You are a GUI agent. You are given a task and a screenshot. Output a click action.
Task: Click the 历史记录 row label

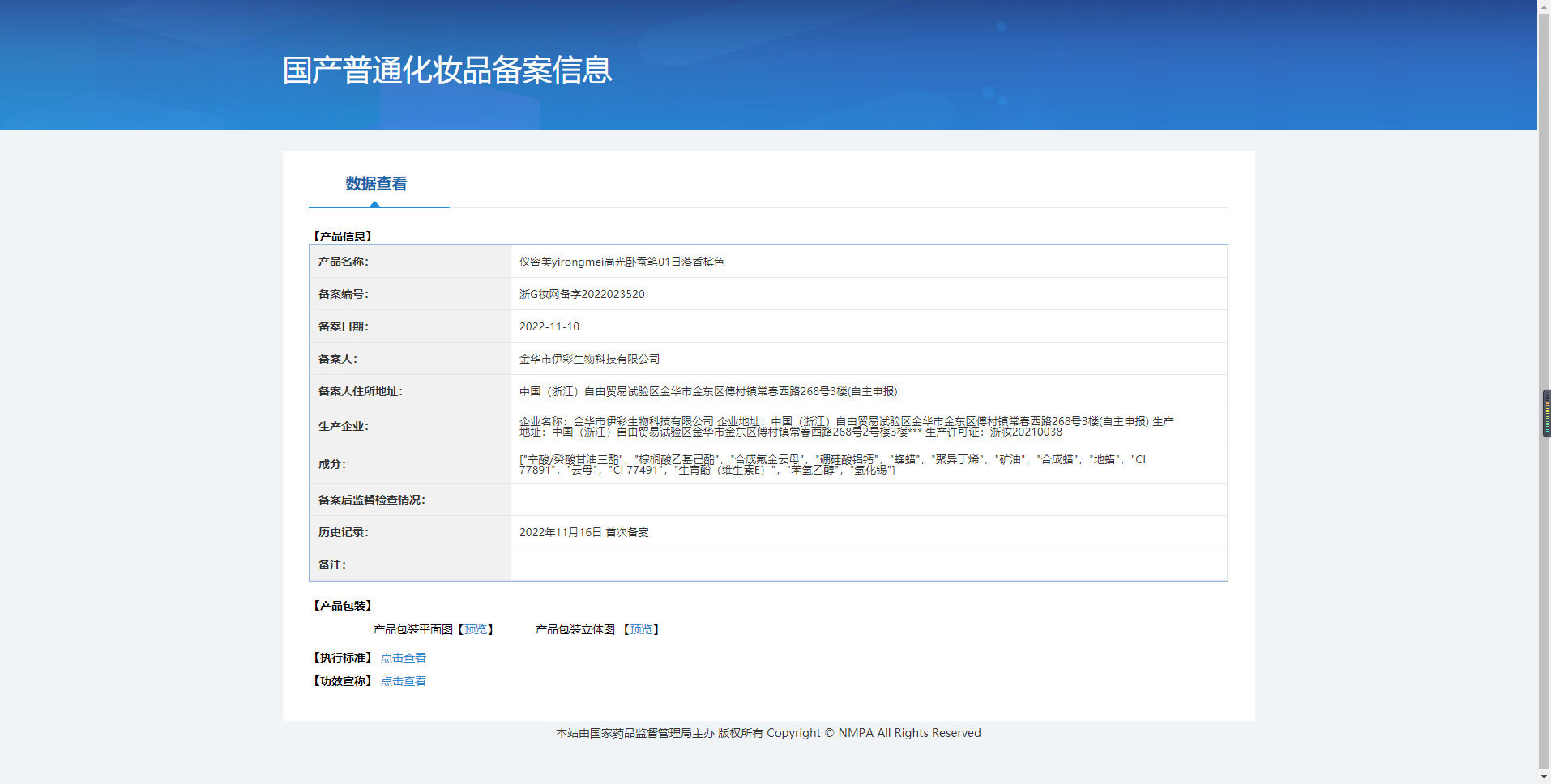[344, 532]
